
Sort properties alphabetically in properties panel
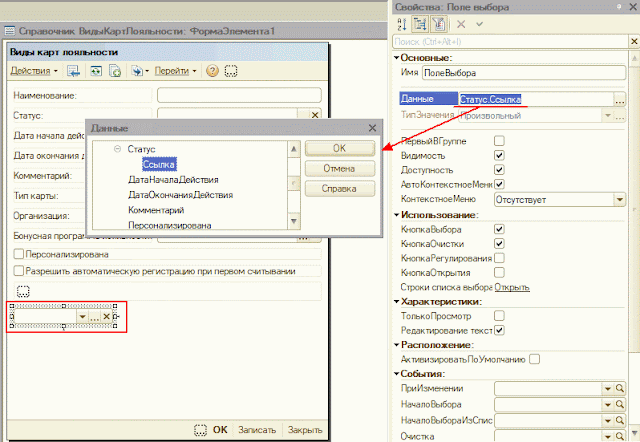402,24
